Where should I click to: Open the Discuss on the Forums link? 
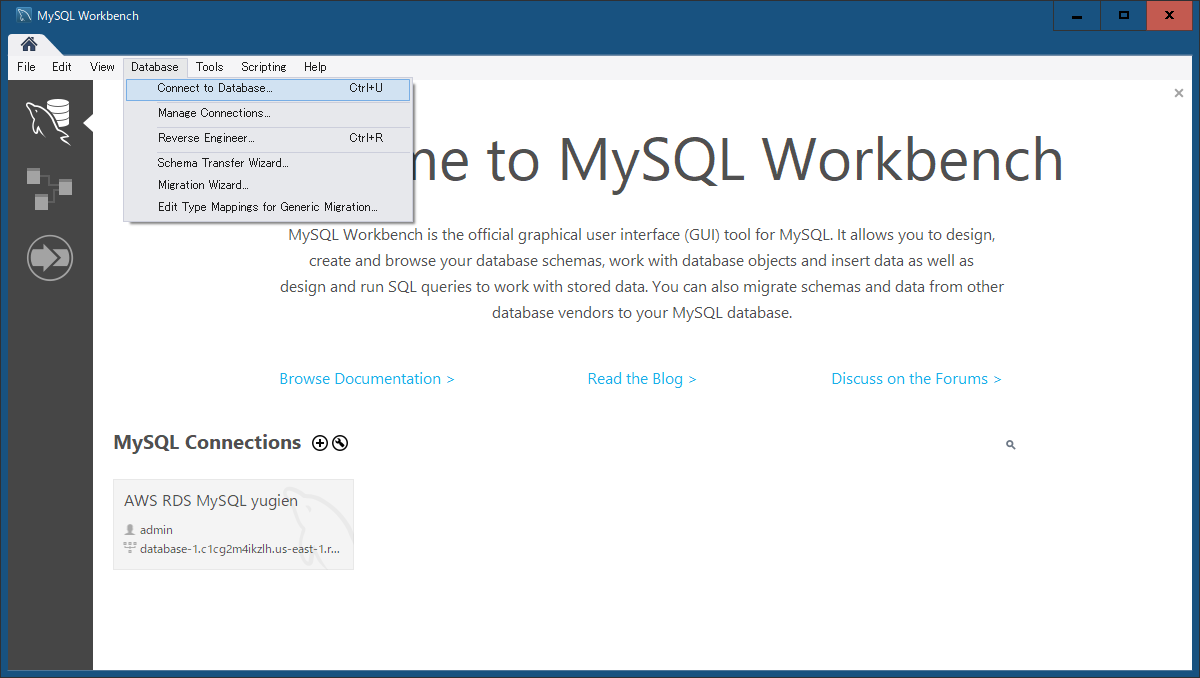click(916, 379)
